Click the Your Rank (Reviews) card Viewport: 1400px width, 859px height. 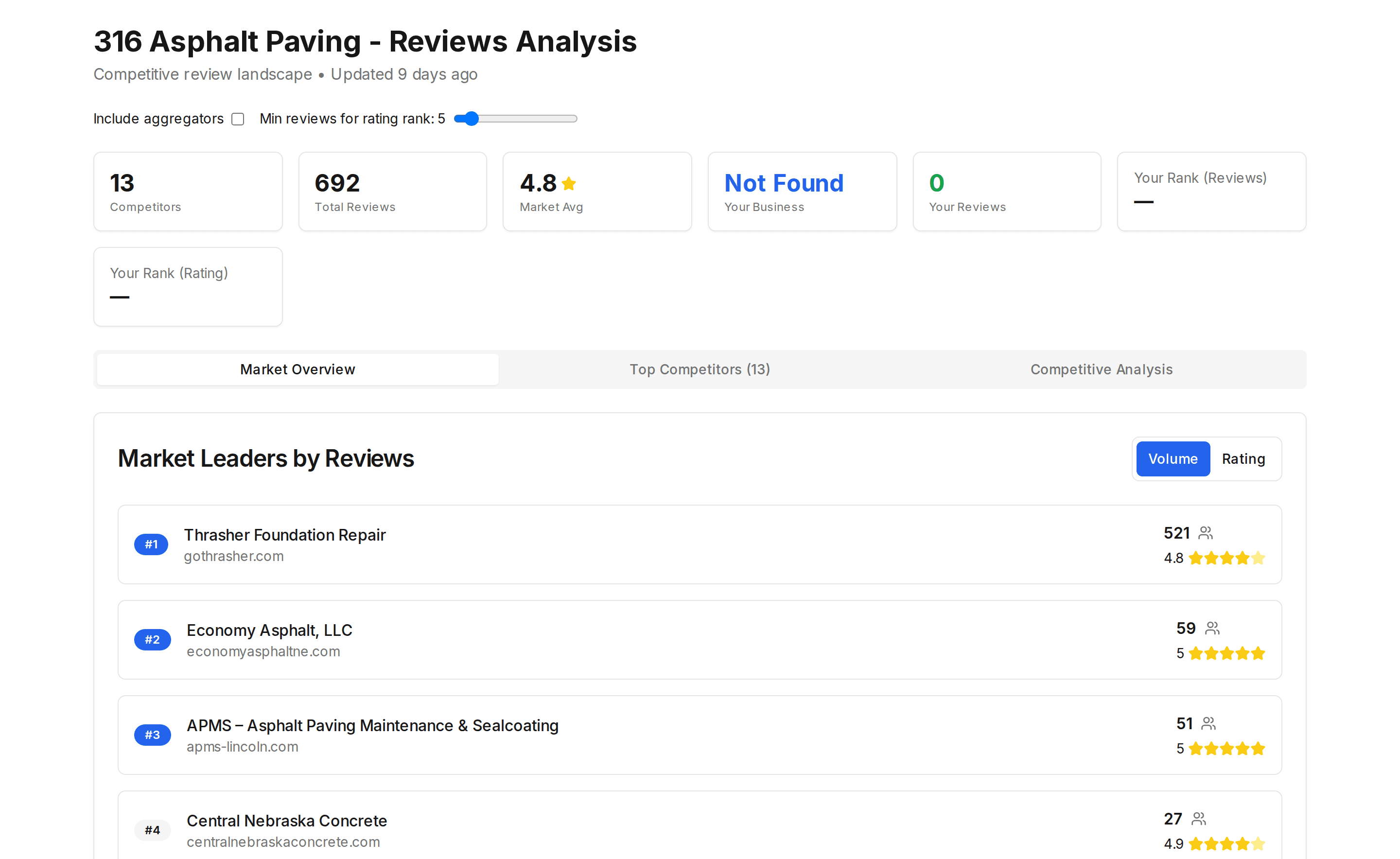point(1211,192)
